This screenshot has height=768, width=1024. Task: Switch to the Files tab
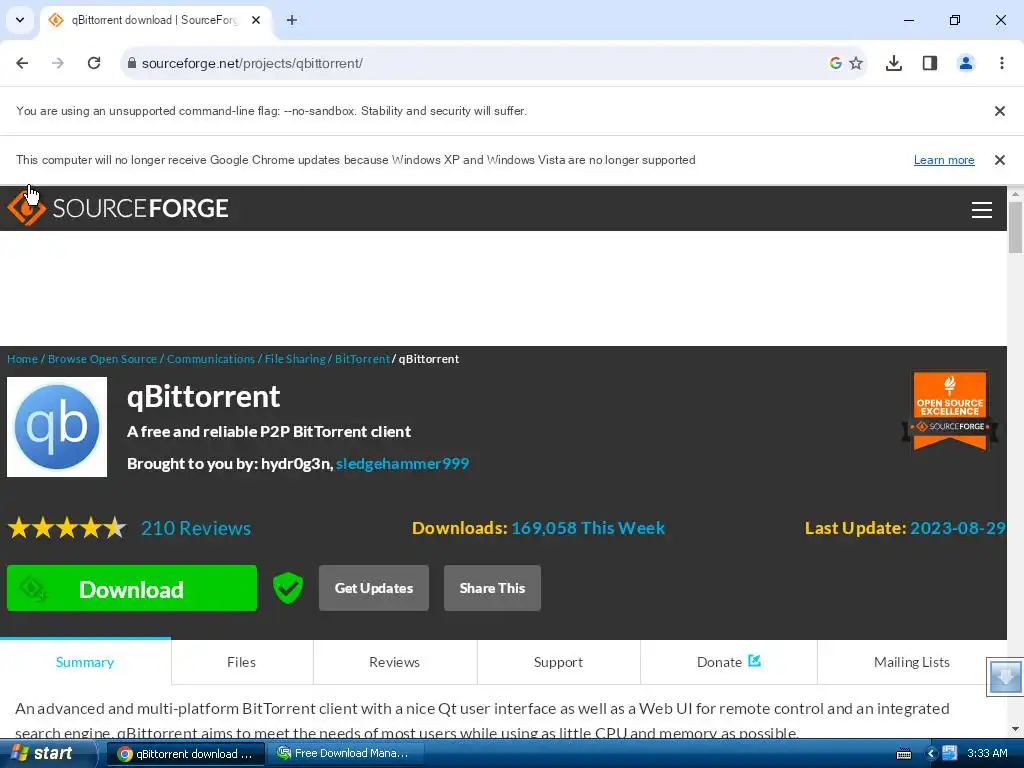coord(242,662)
